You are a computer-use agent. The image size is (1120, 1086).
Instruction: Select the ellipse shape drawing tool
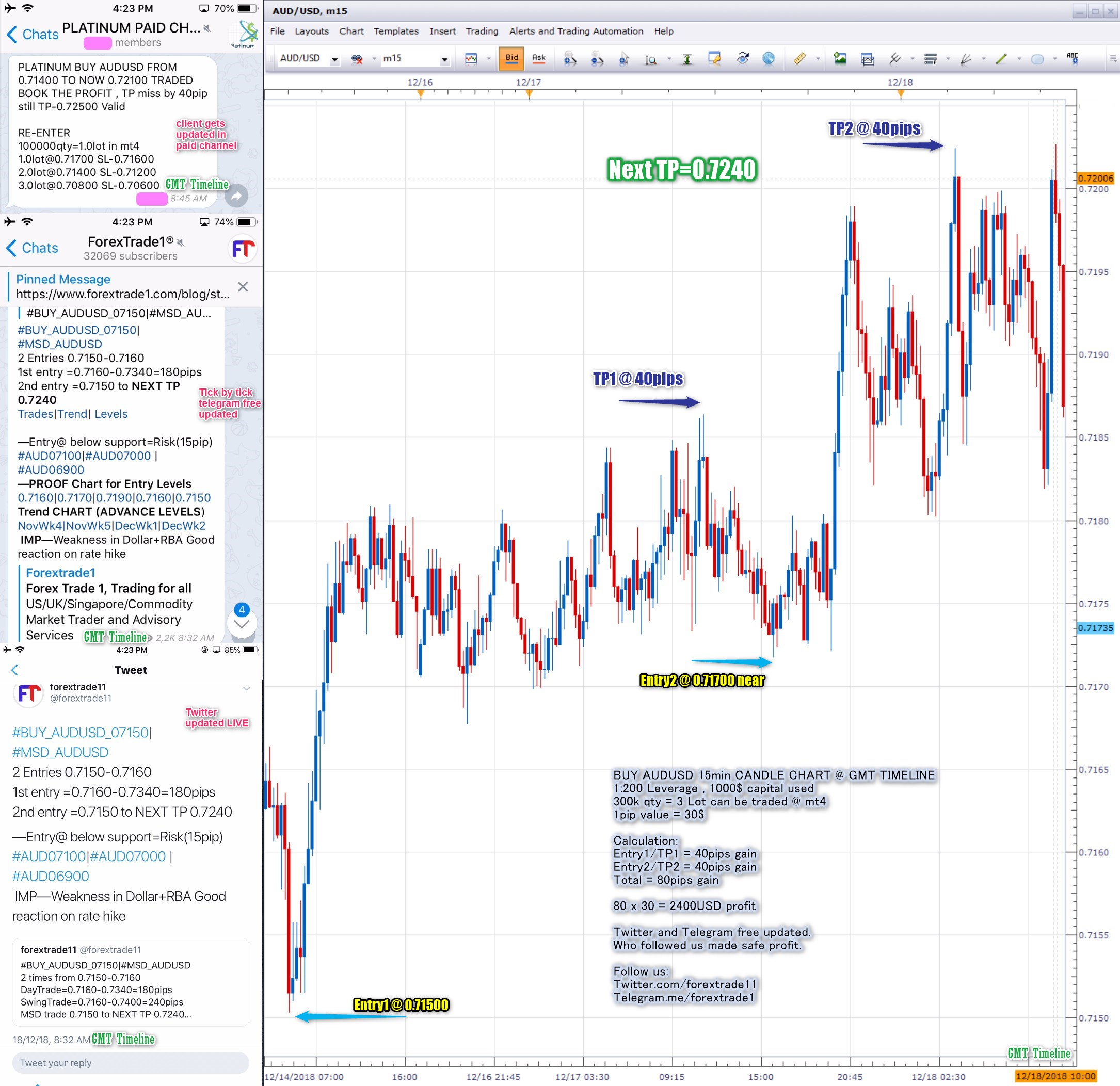(1037, 58)
